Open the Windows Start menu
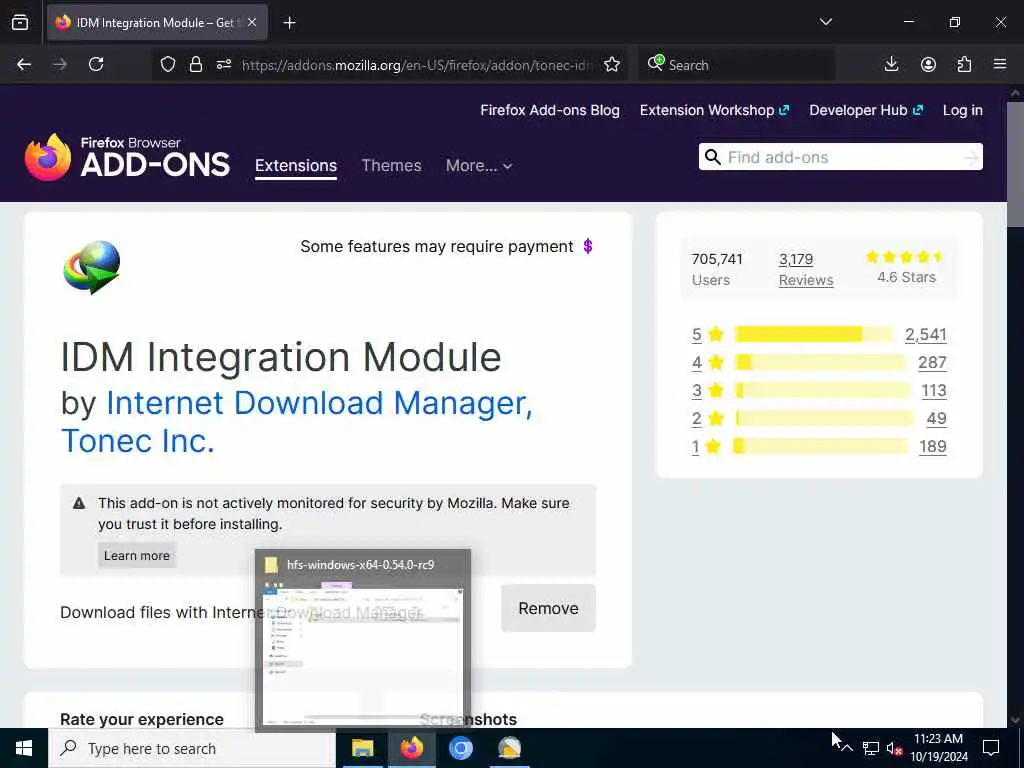This screenshot has height=768, width=1024. (24, 748)
